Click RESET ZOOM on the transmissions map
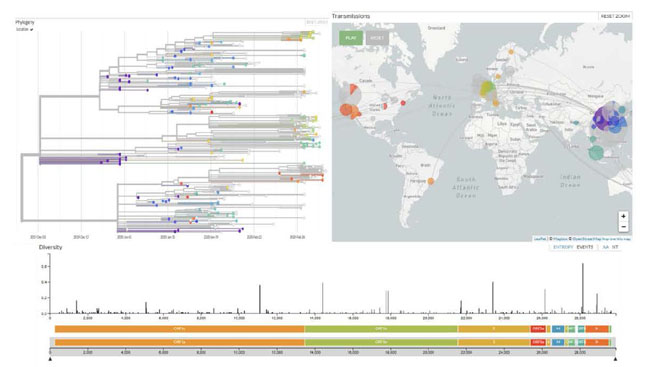The height and width of the screenshot is (367, 650). (616, 16)
